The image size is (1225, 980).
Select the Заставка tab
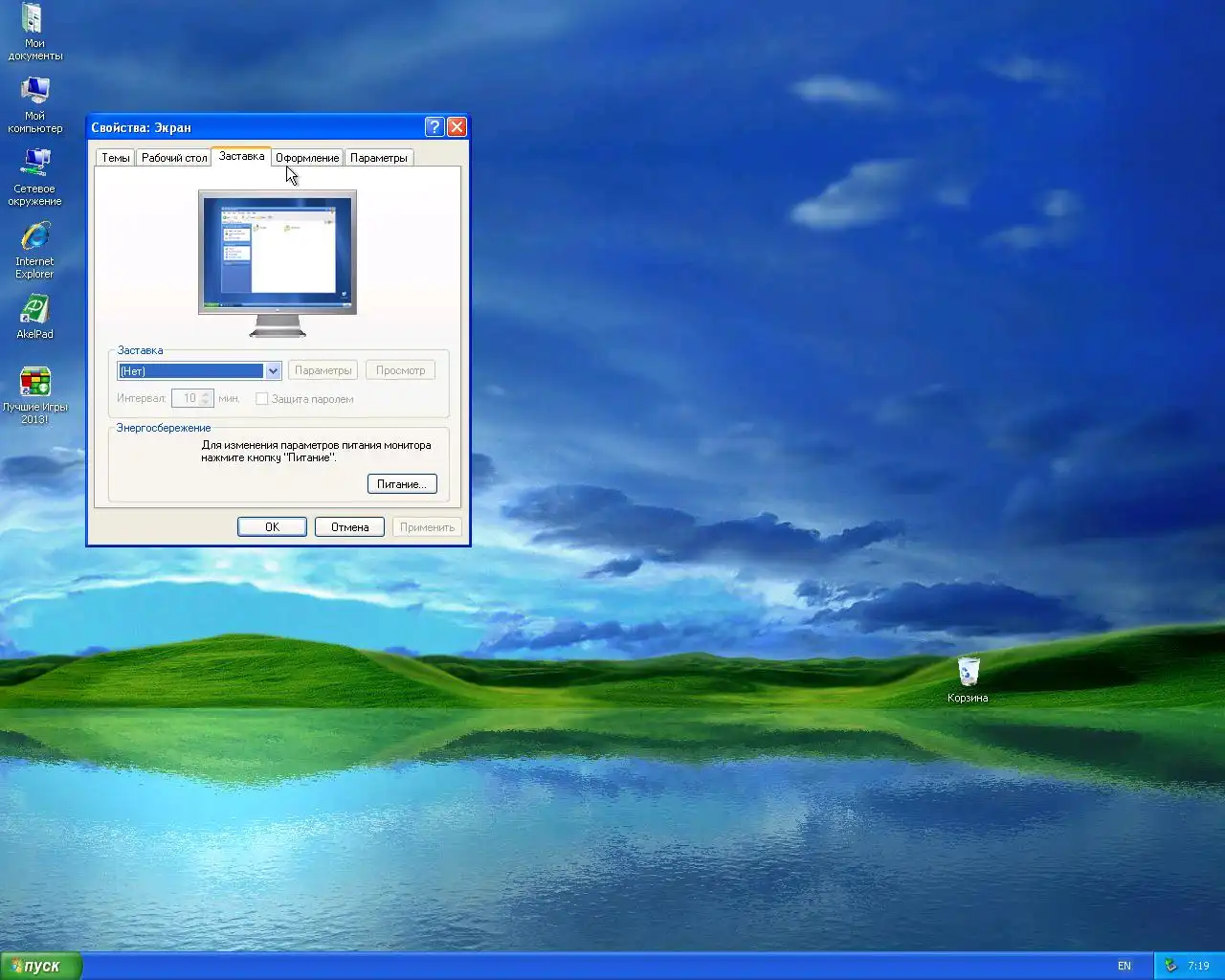241,156
